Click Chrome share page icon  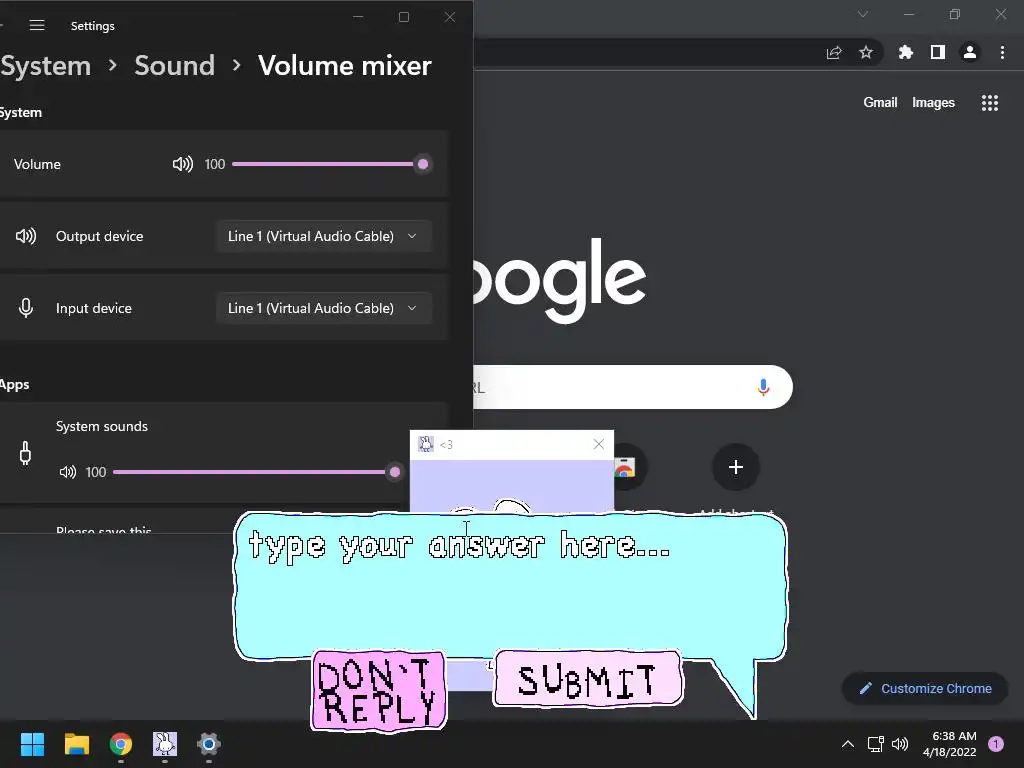834,52
